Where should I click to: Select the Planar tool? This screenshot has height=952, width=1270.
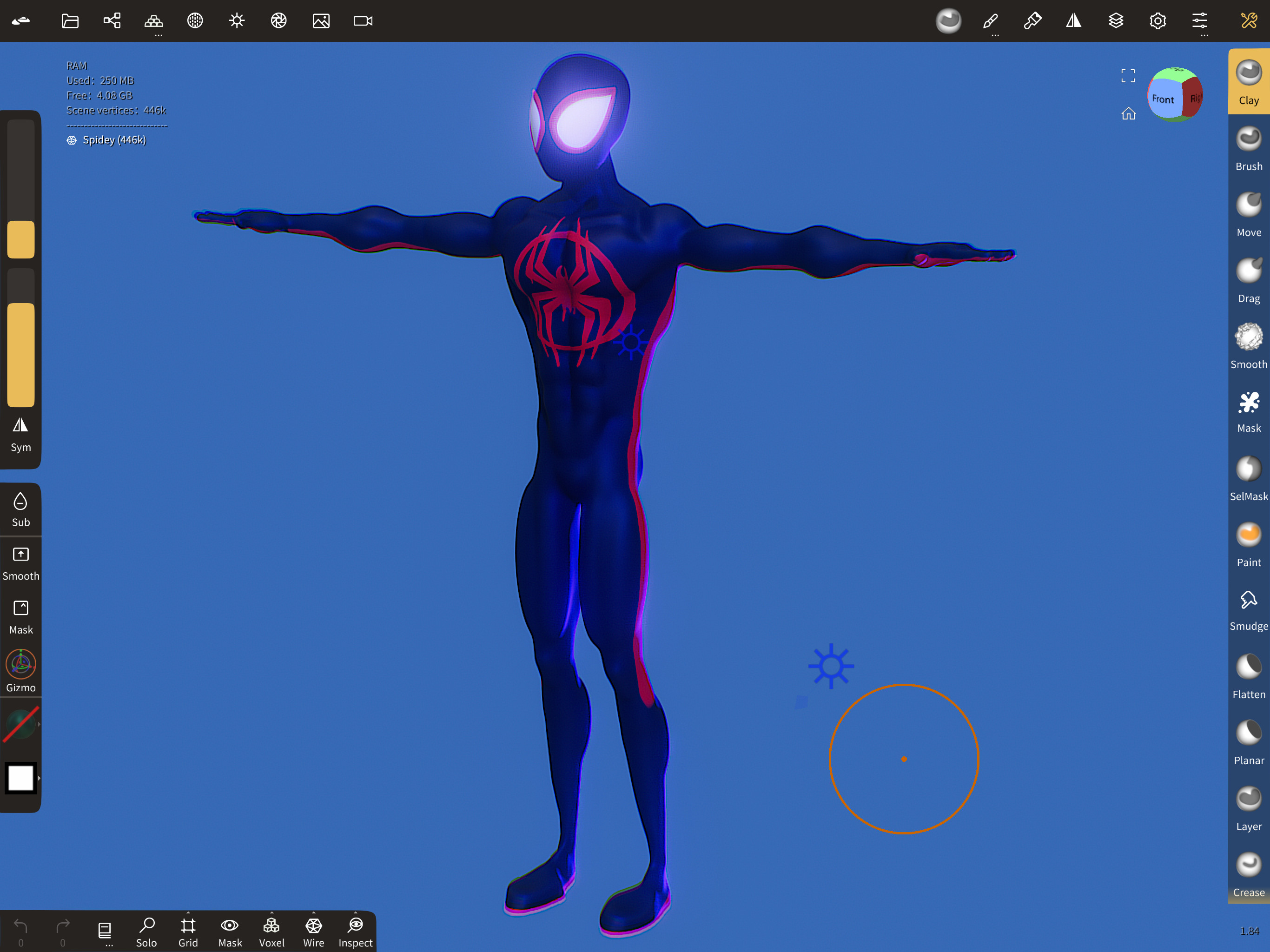coord(1249,742)
